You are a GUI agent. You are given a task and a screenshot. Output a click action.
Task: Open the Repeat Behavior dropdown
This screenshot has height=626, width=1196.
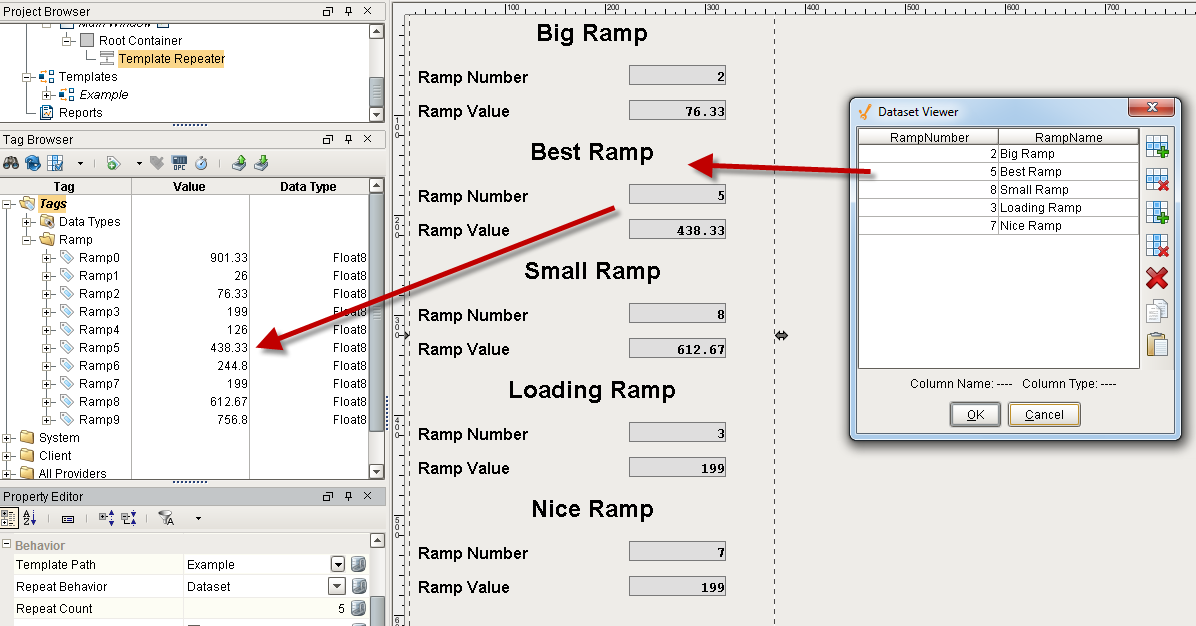tap(337, 587)
